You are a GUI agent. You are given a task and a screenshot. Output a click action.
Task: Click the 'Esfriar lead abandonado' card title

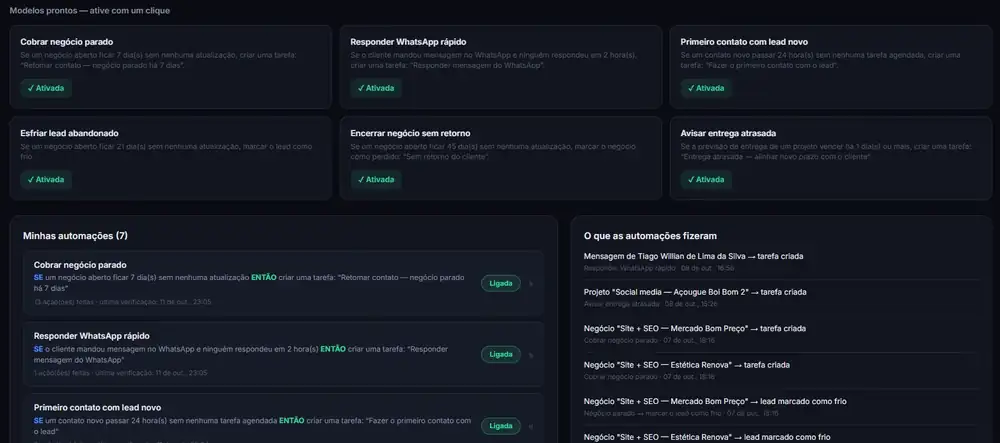point(70,133)
